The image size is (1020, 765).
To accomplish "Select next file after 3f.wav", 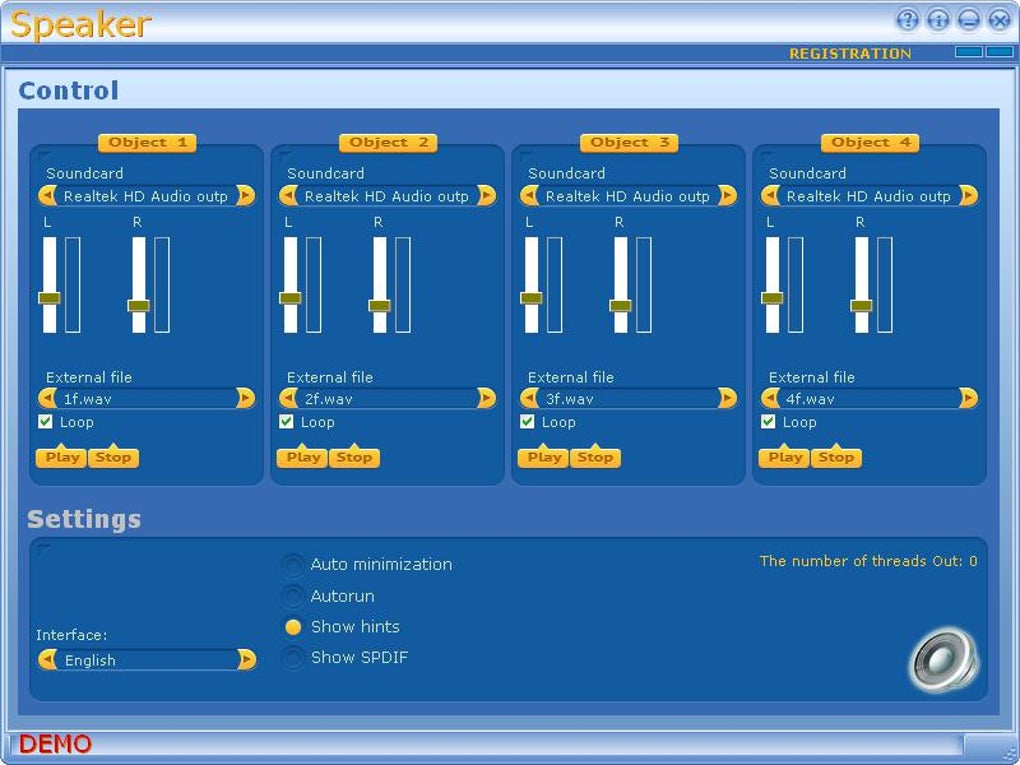I will click(727, 398).
